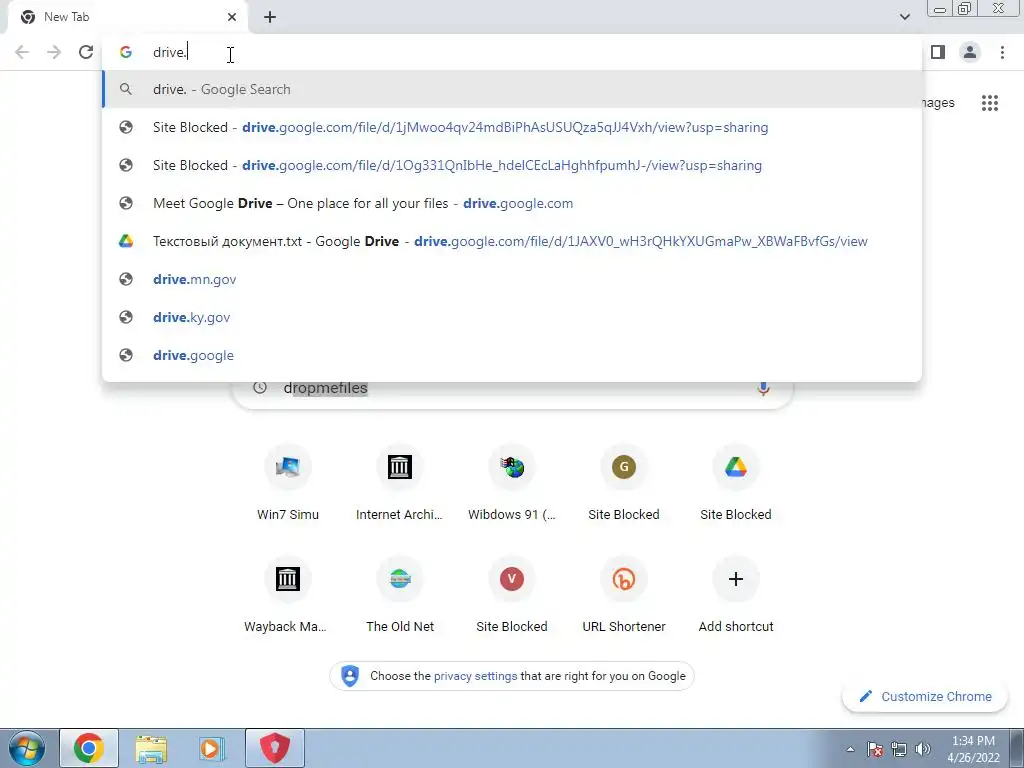Open a new tab with the plus button

click(x=270, y=17)
